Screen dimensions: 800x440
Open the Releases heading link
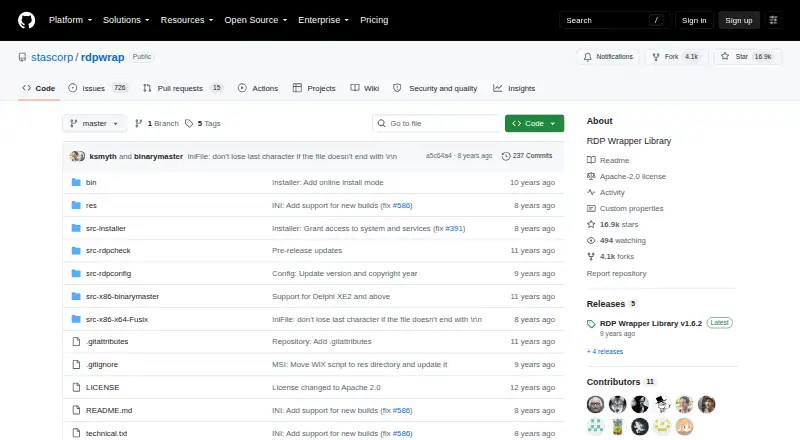[x=611, y=304]
